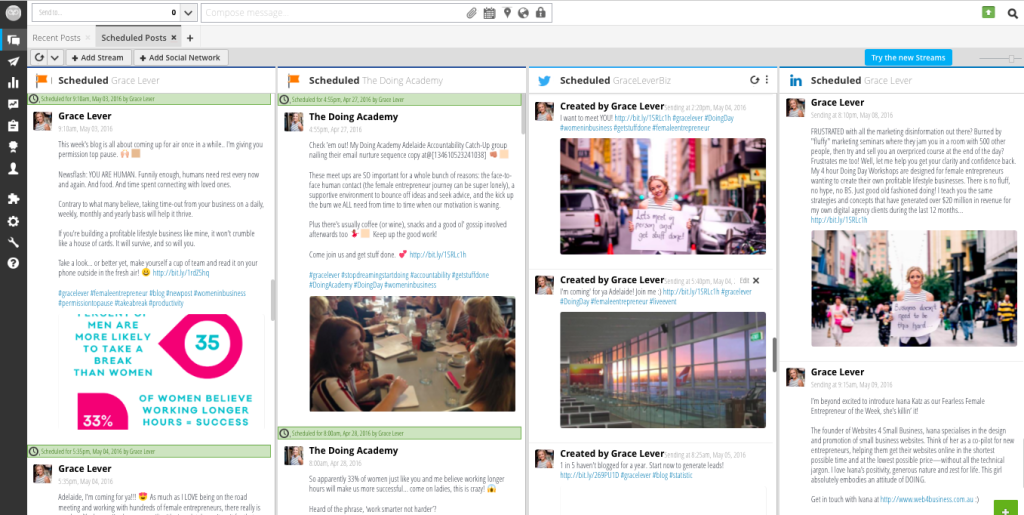Select Scheduled Posts tab
1024x515 pixels.
134,38
